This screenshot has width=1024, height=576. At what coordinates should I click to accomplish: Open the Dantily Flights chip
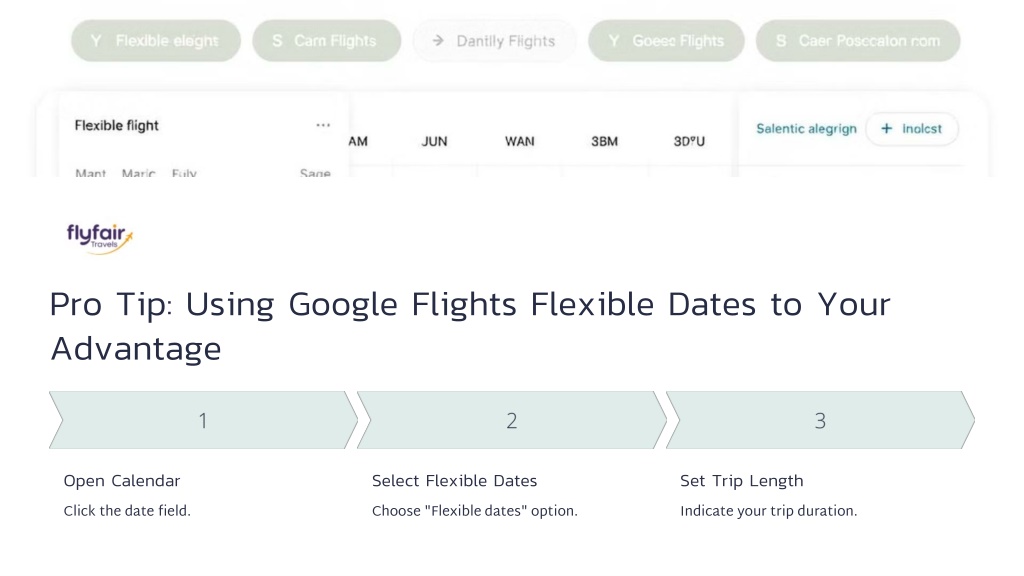pos(494,40)
